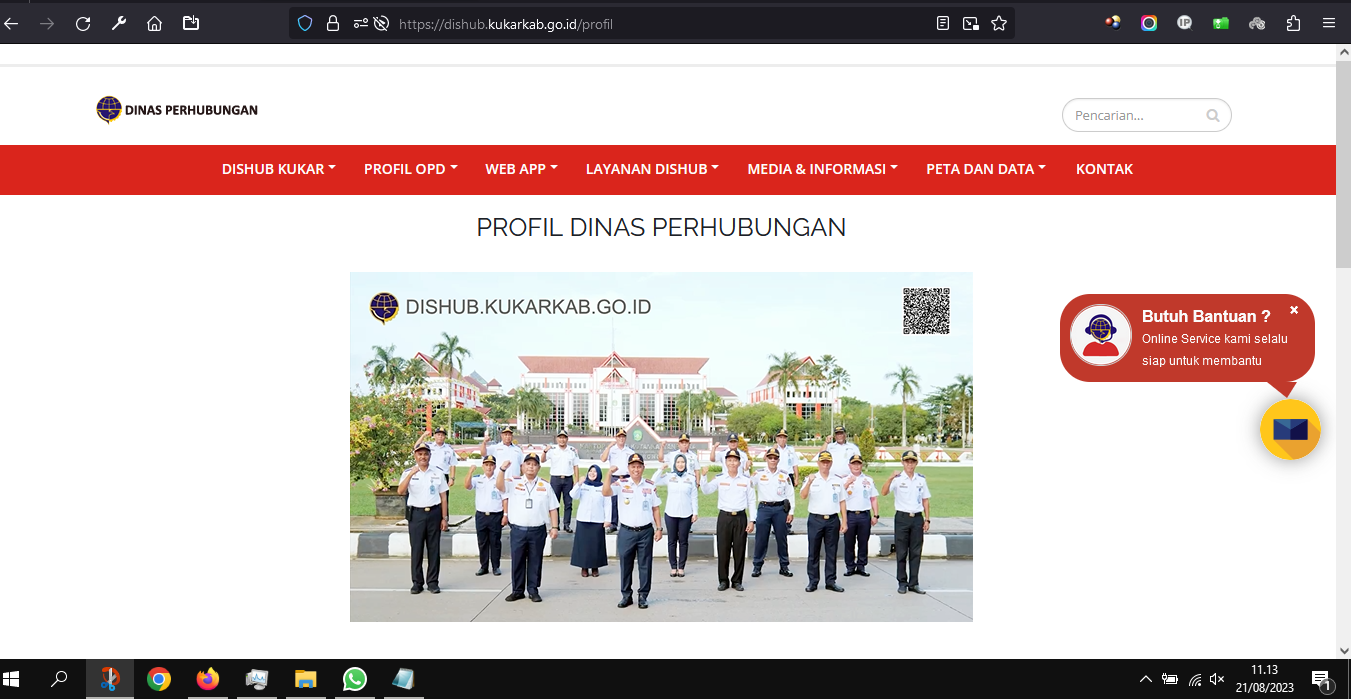Open the PETA DAN DATA menu
Image resolution: width=1351 pixels, height=699 pixels.
tap(985, 169)
